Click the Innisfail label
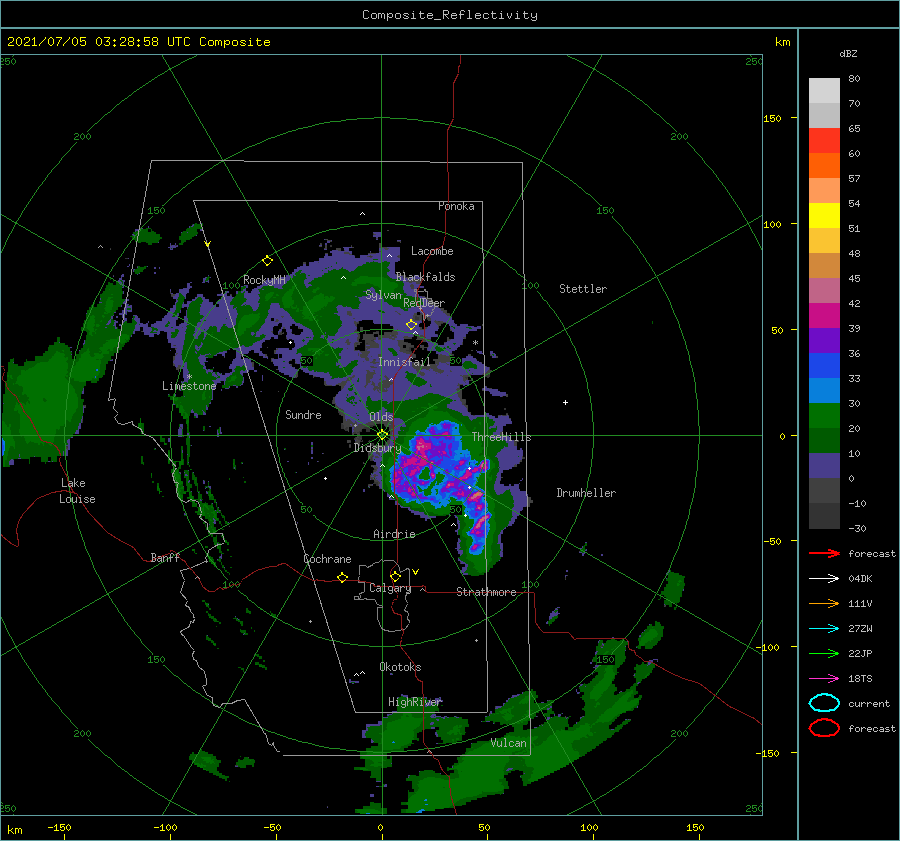The image size is (900, 841). coord(404,362)
